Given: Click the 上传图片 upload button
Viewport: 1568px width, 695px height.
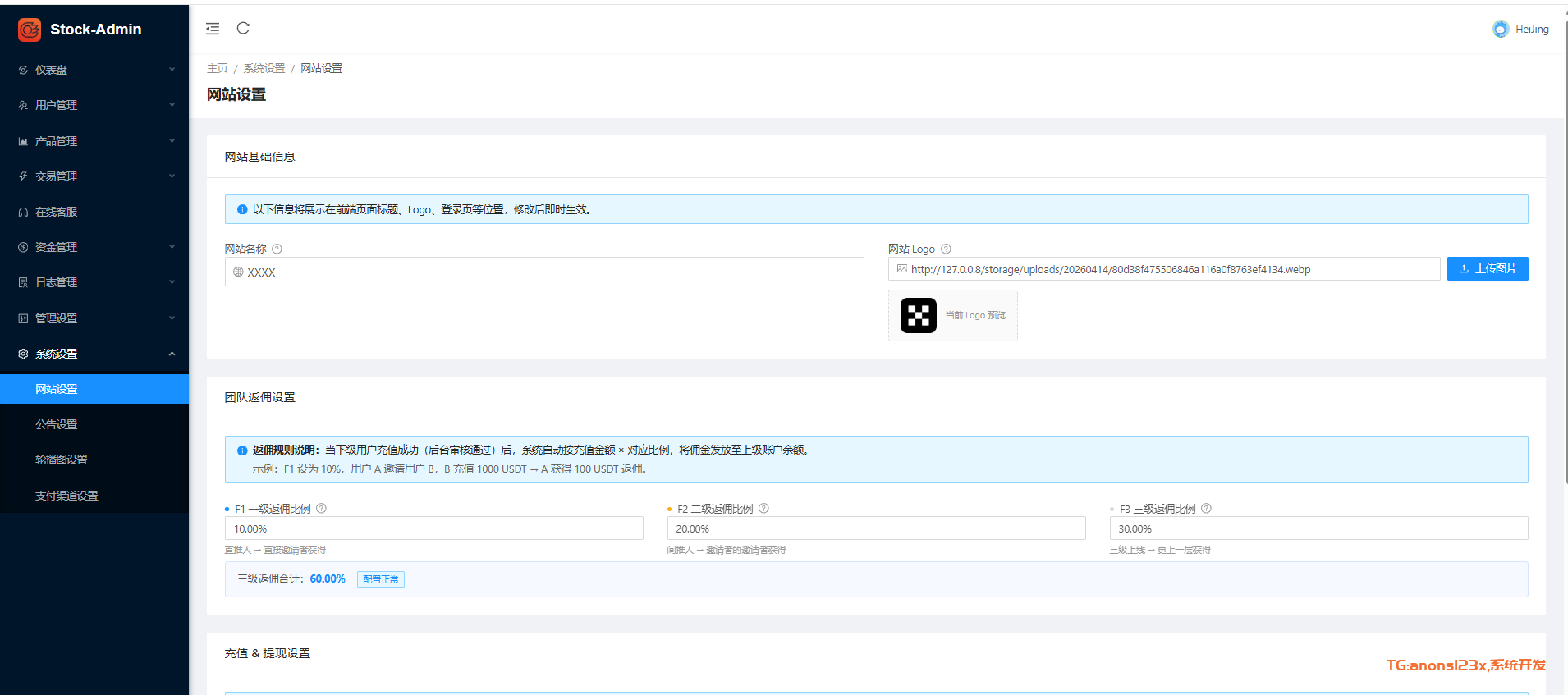Looking at the screenshot, I should point(1487,269).
